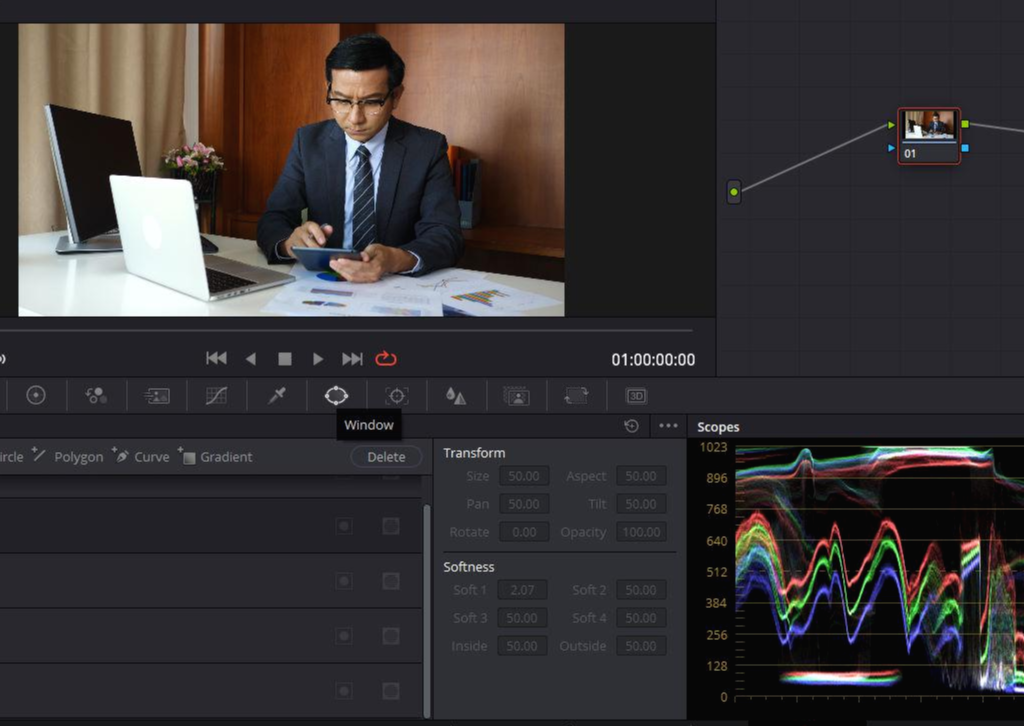1024x726 pixels.
Task: Add a Curve window
Action: 141,456
